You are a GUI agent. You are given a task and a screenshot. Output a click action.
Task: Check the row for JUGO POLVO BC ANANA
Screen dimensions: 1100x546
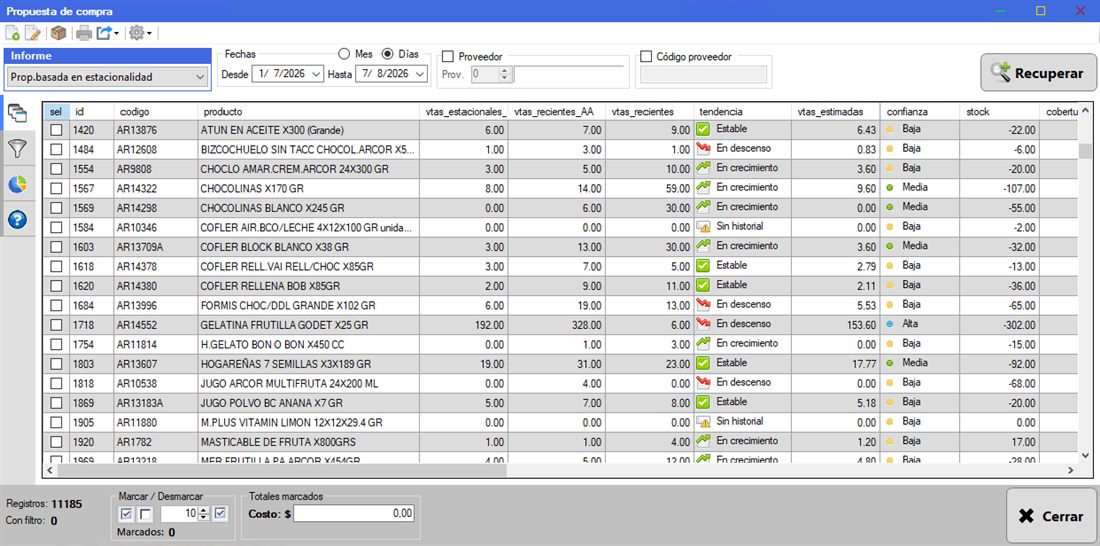(55, 403)
